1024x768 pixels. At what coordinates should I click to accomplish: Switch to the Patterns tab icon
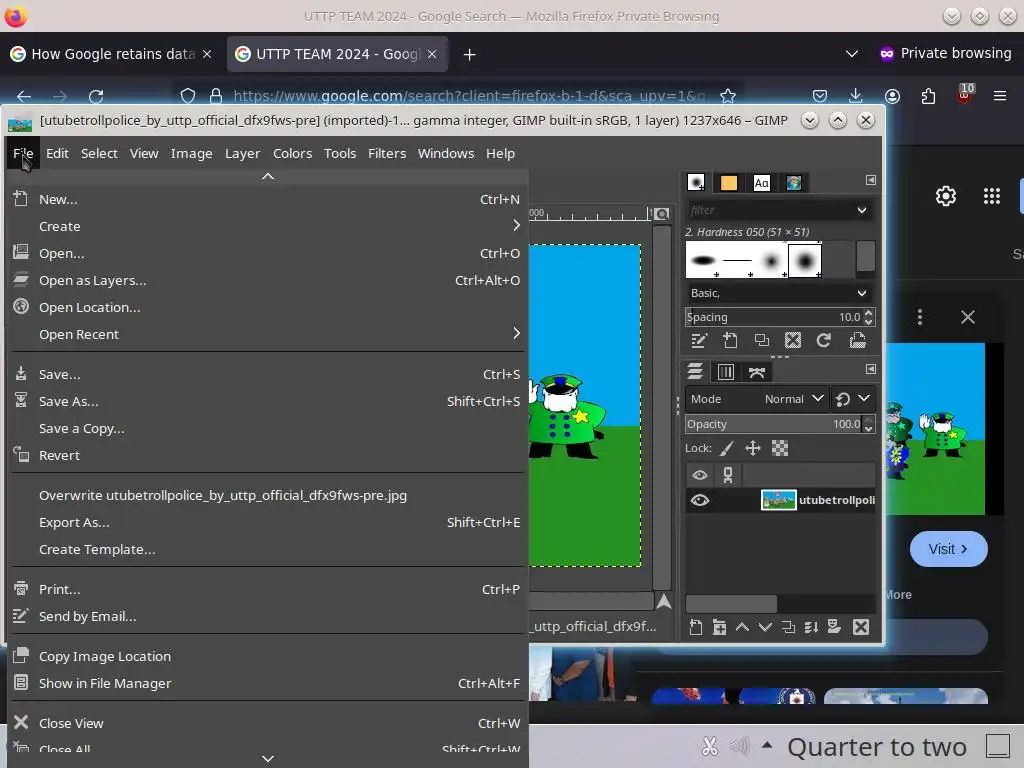tap(729, 183)
